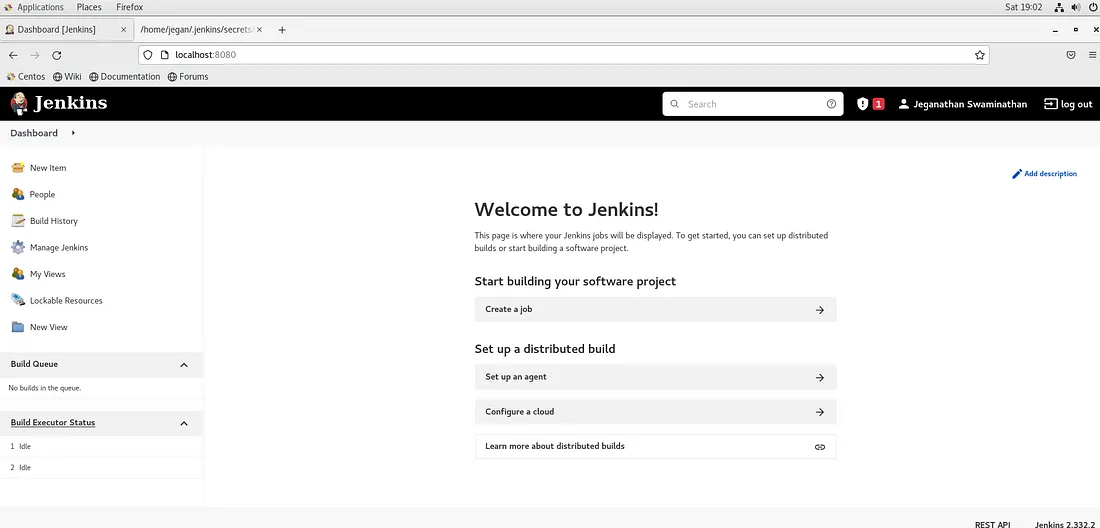Open Learn more about distributed builds
The image size is (1100, 528).
click(655, 447)
